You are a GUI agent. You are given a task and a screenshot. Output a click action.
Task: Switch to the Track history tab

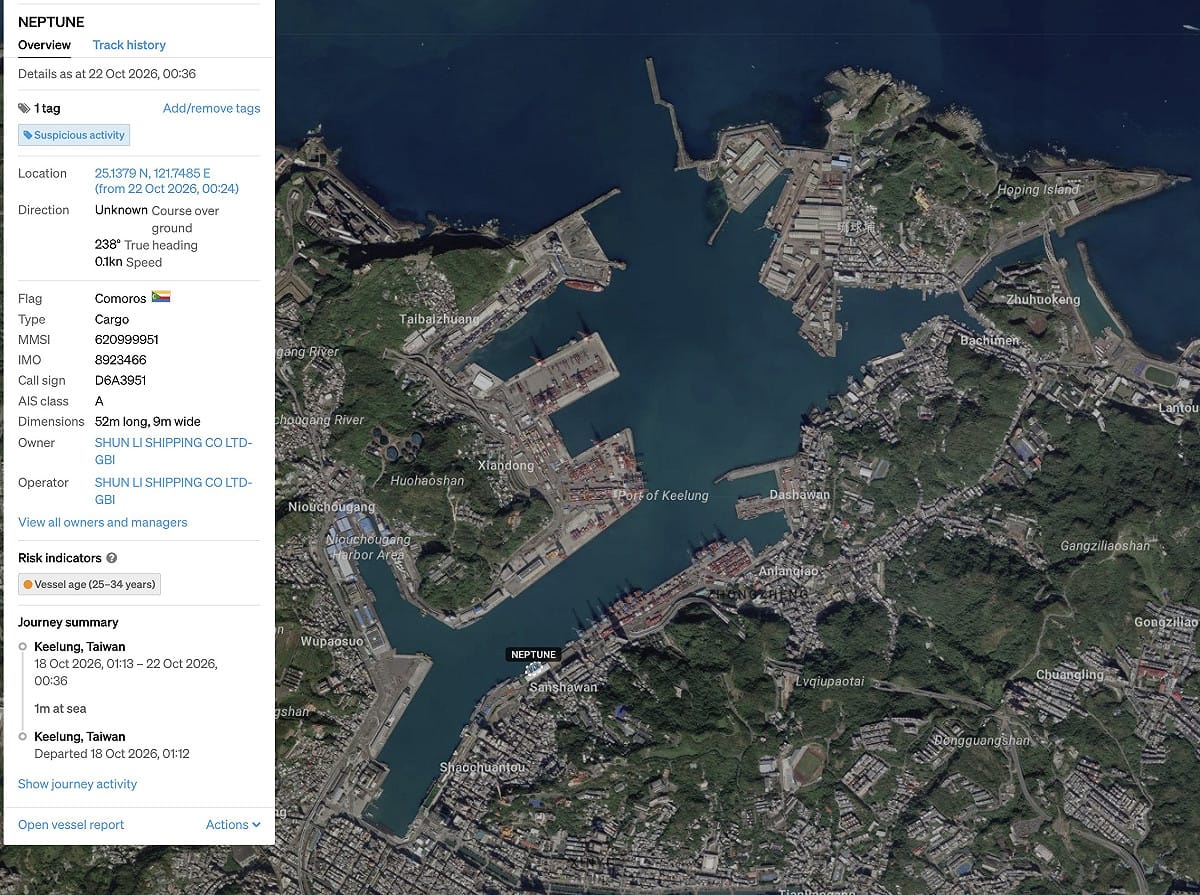tap(129, 45)
